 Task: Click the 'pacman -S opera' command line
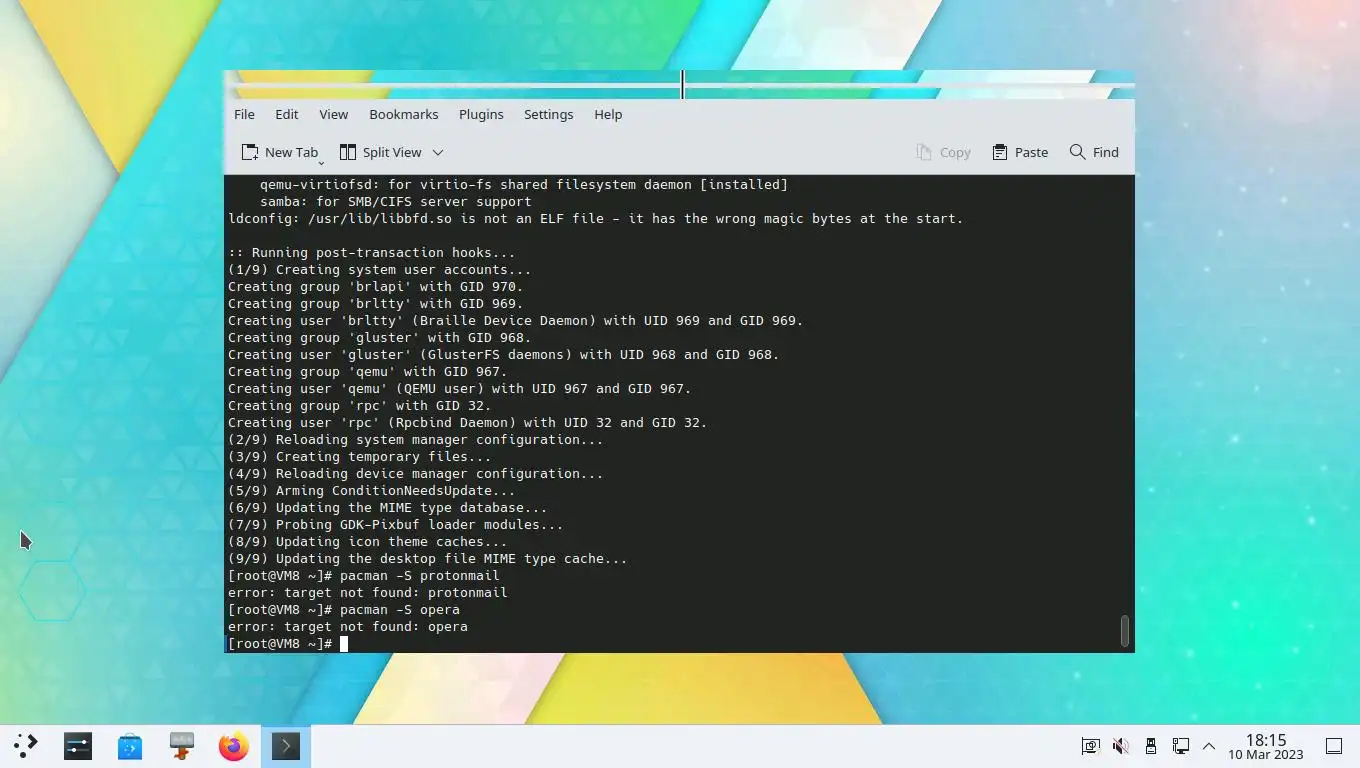click(344, 610)
